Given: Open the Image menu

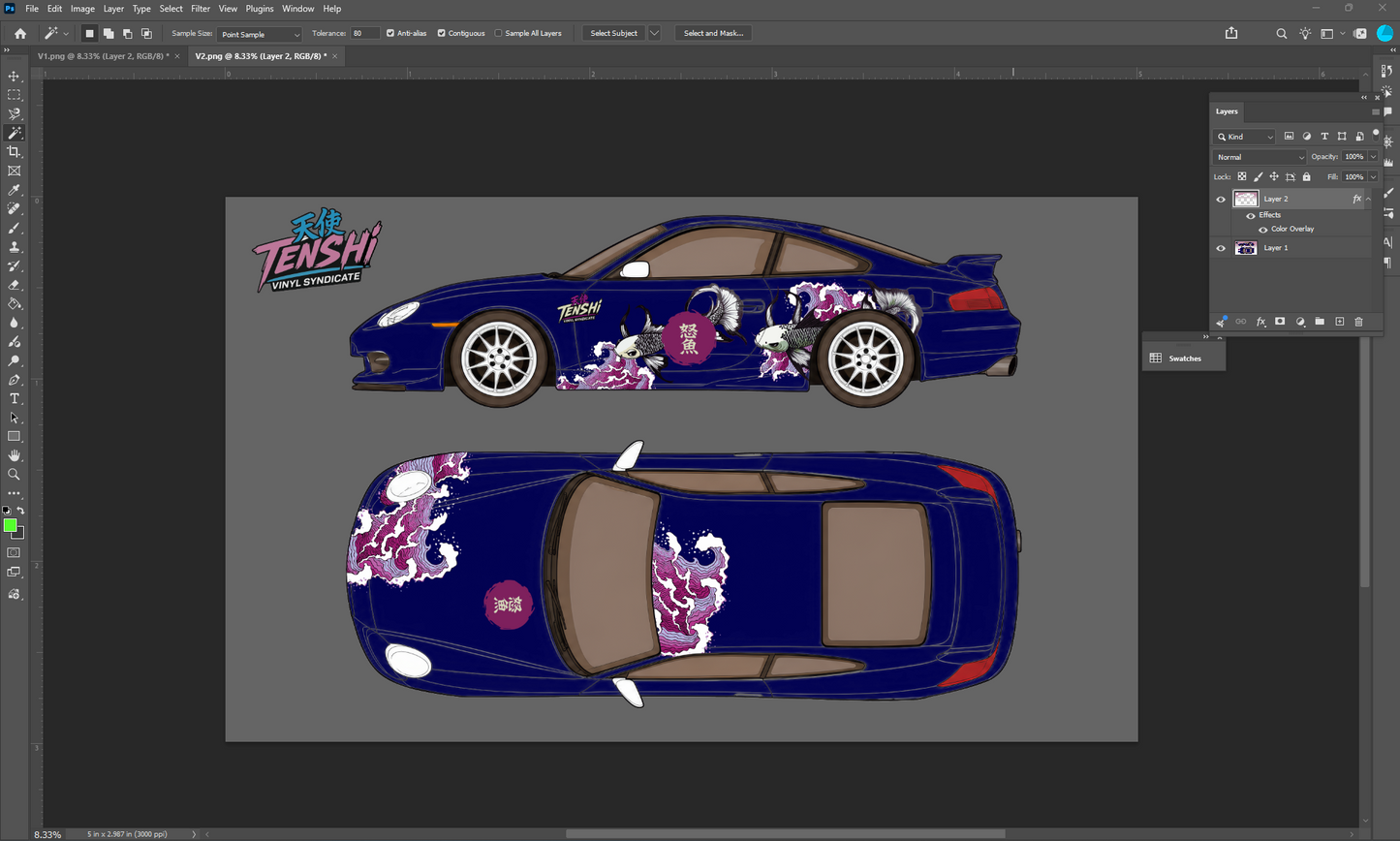Looking at the screenshot, I should 82,9.
